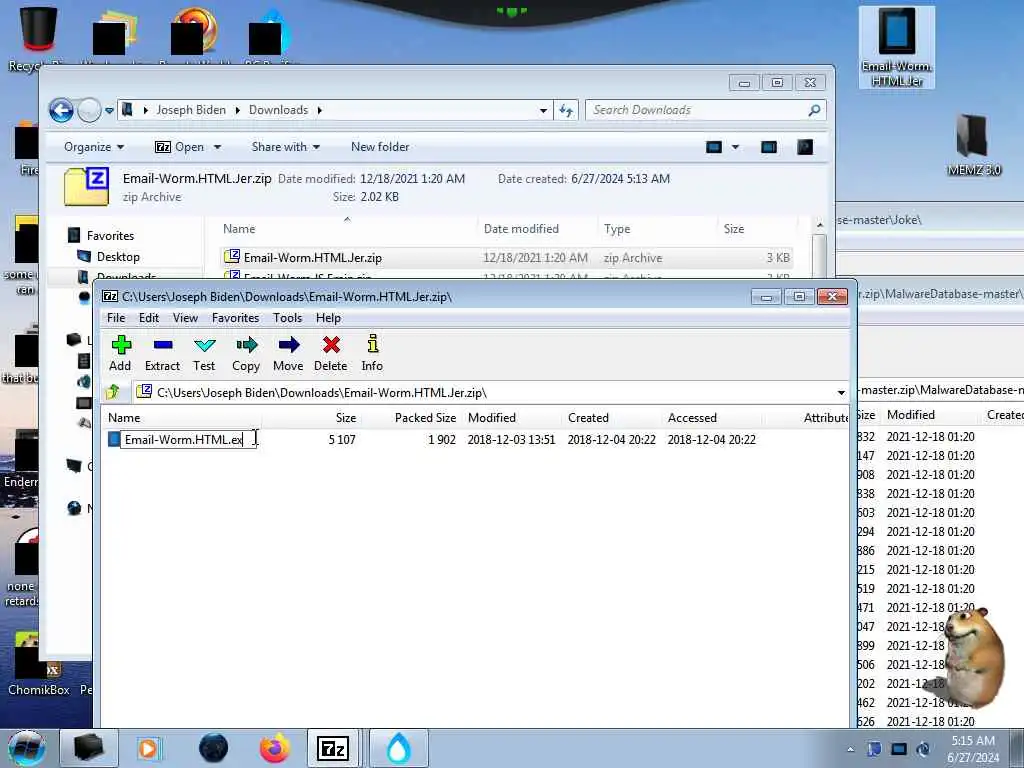The image size is (1024, 768).
Task: Open the Share with dropdown
Action: 286,147
